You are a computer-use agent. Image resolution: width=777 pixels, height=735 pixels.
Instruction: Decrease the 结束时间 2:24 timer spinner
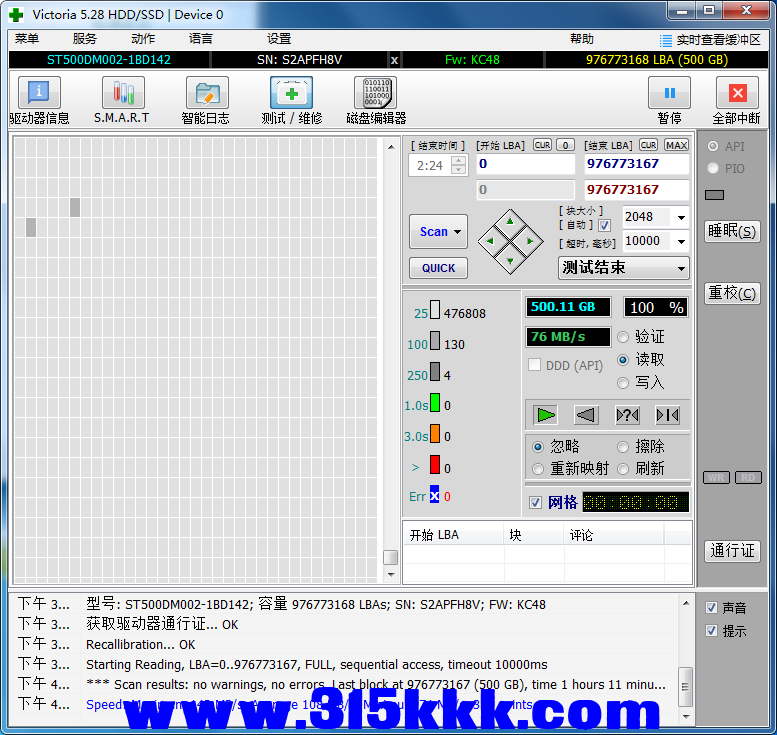(459, 170)
